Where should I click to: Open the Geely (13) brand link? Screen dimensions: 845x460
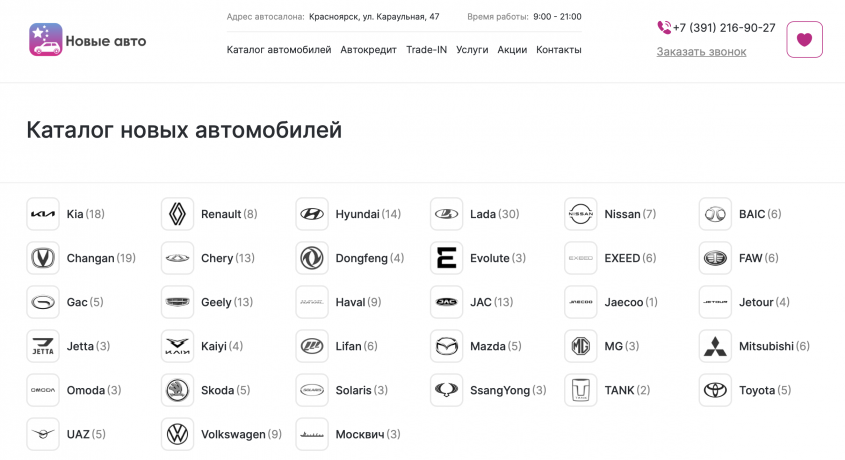click(227, 302)
